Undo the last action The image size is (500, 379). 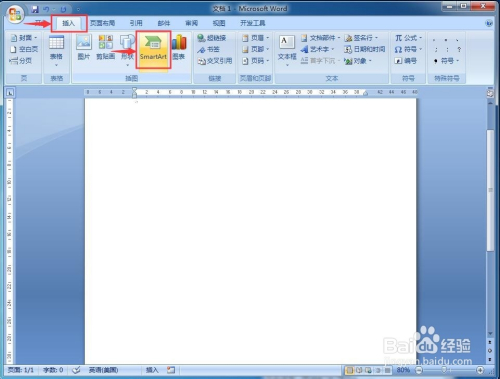pyautogui.click(x=46, y=9)
